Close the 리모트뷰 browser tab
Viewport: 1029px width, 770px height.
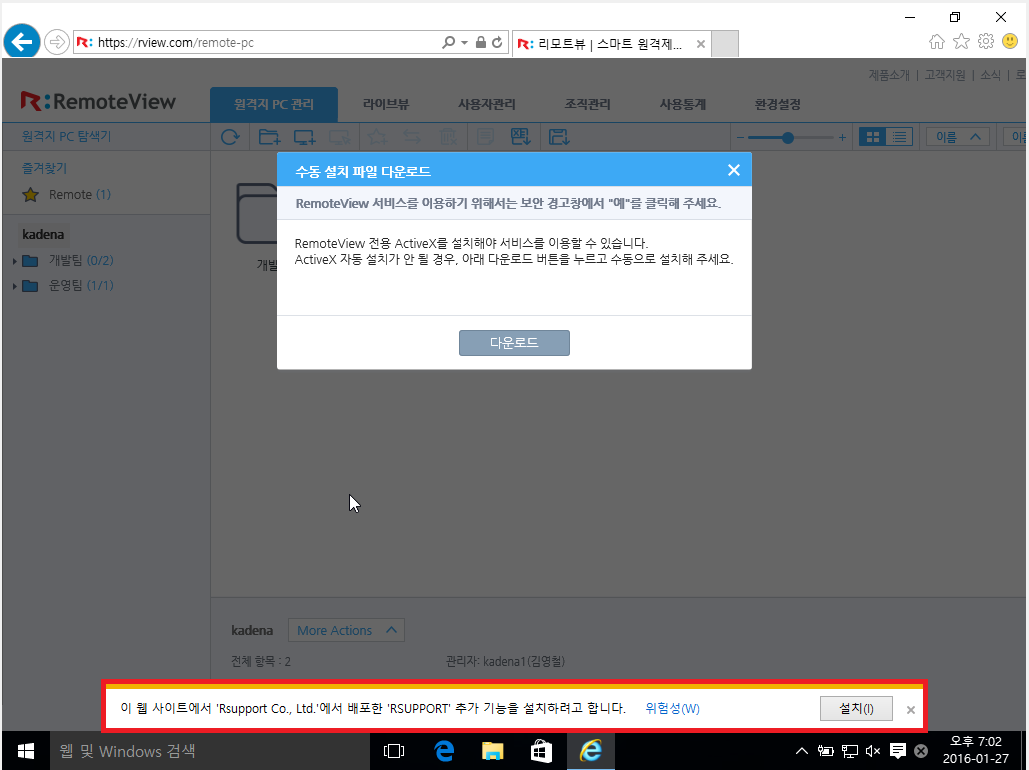pyautogui.click(x=701, y=44)
